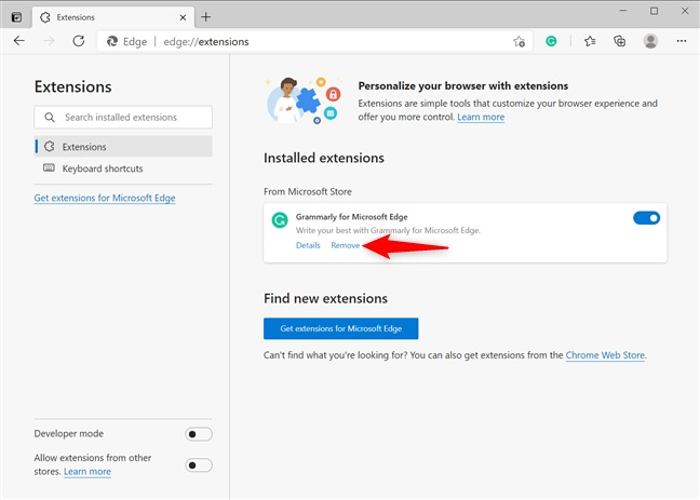
Task: Click the extensions illustration image
Action: click(304, 101)
